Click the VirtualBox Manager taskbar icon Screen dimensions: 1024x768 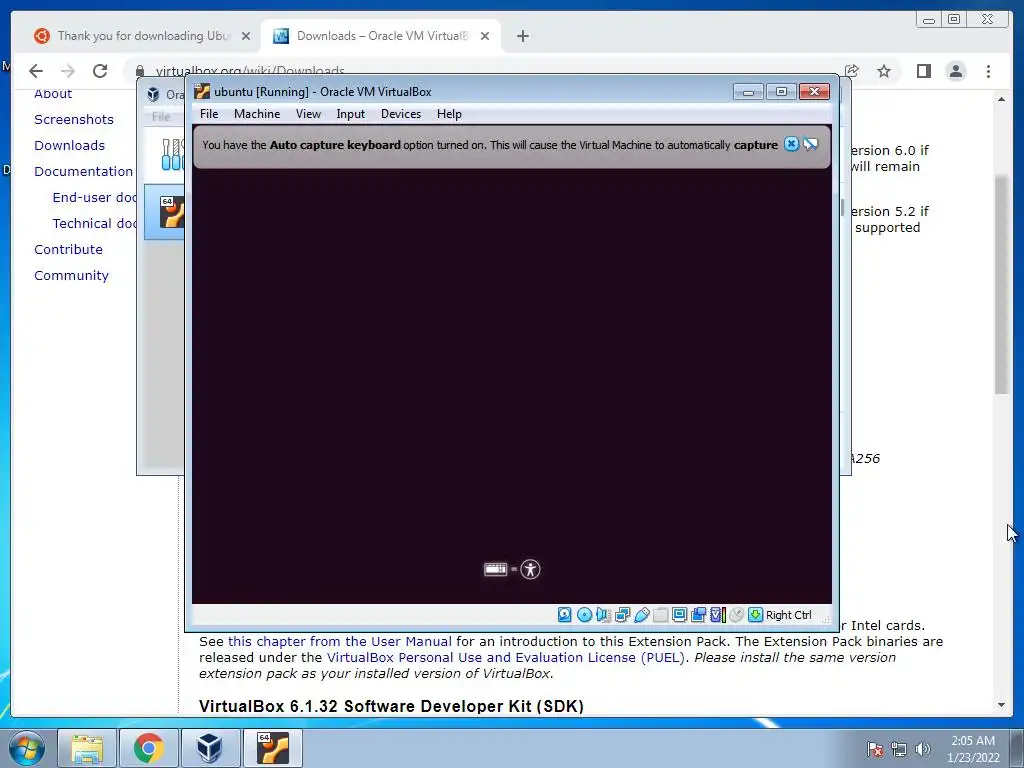click(x=210, y=748)
